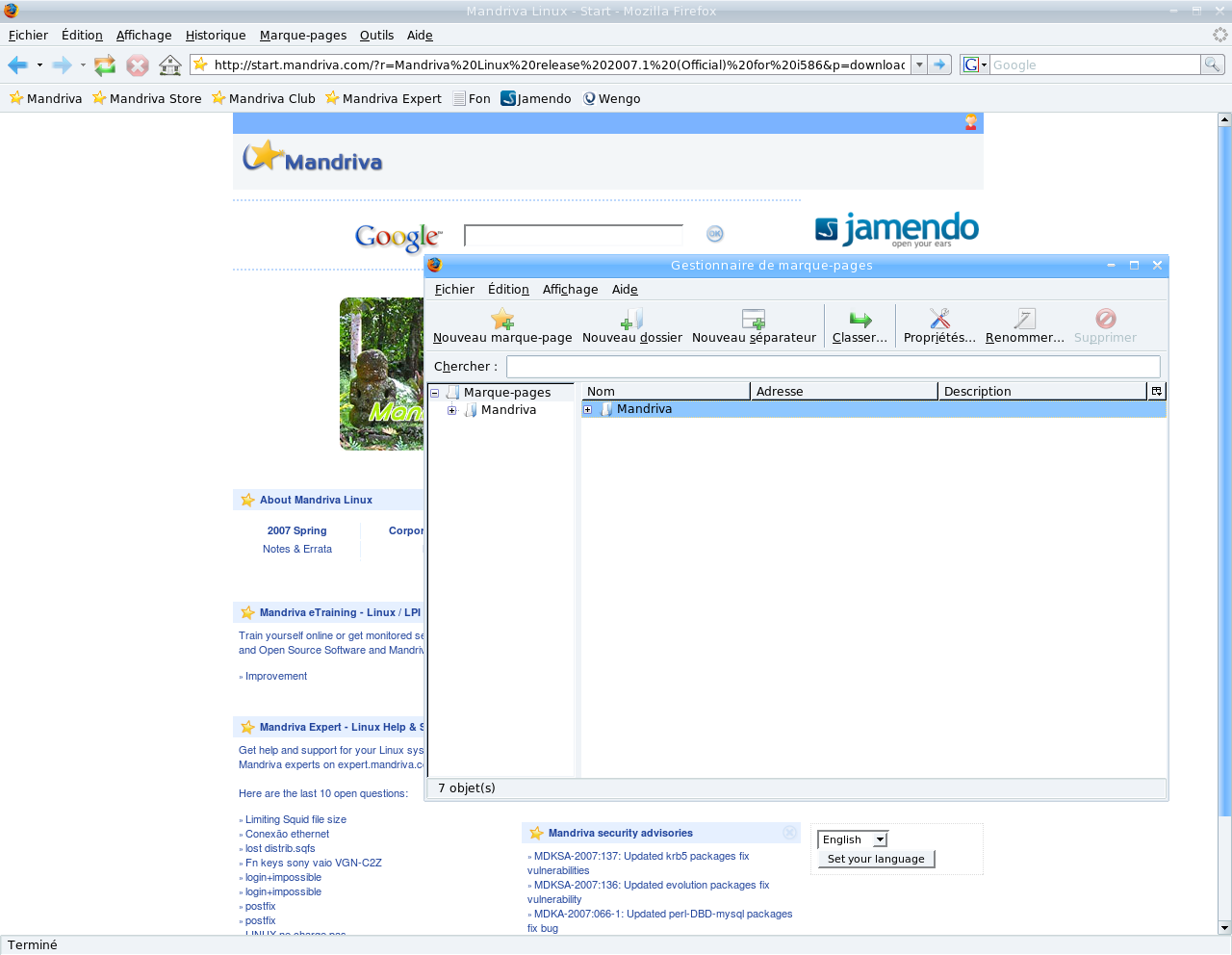
Task: Open the MDKSA-2007:137 advisory link
Action: coord(641,856)
